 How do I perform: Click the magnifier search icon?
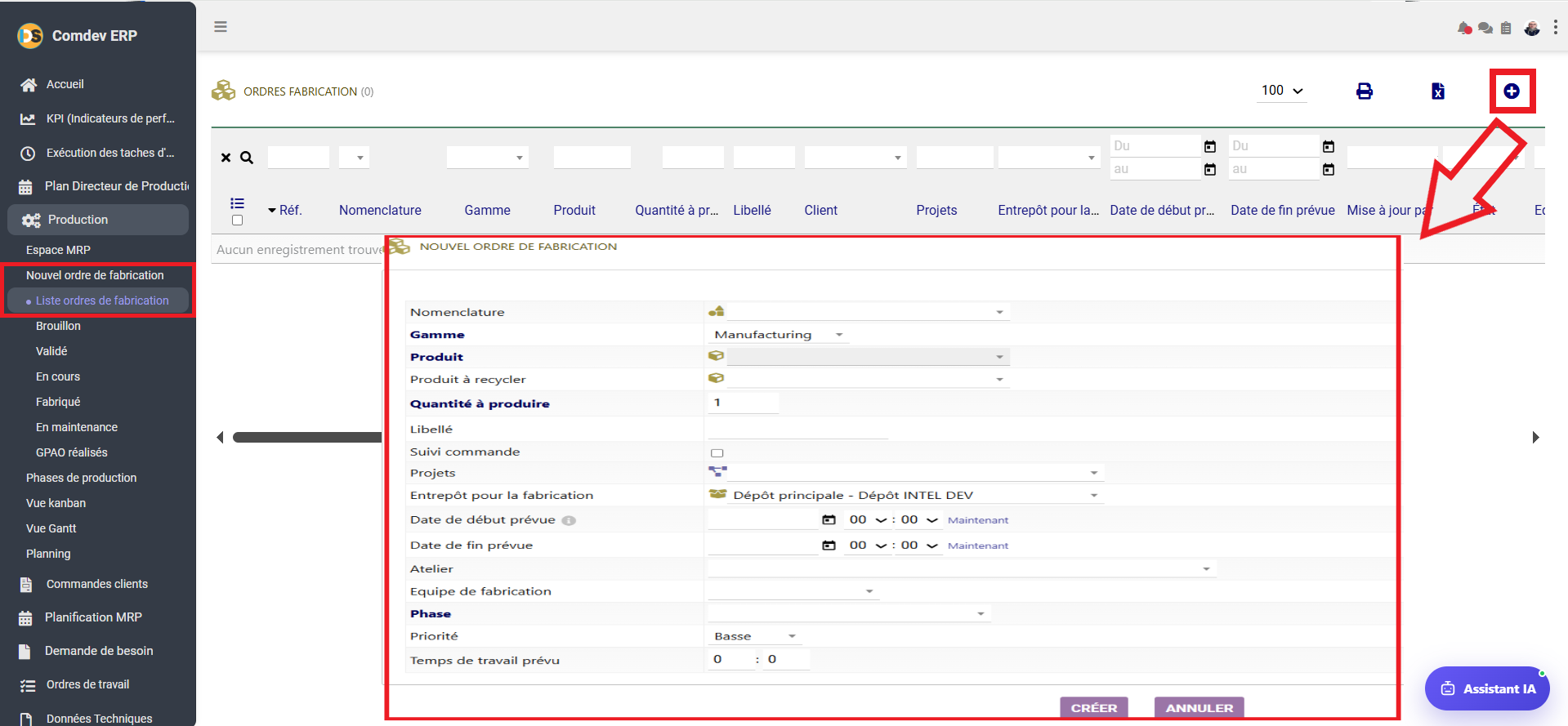click(x=247, y=158)
